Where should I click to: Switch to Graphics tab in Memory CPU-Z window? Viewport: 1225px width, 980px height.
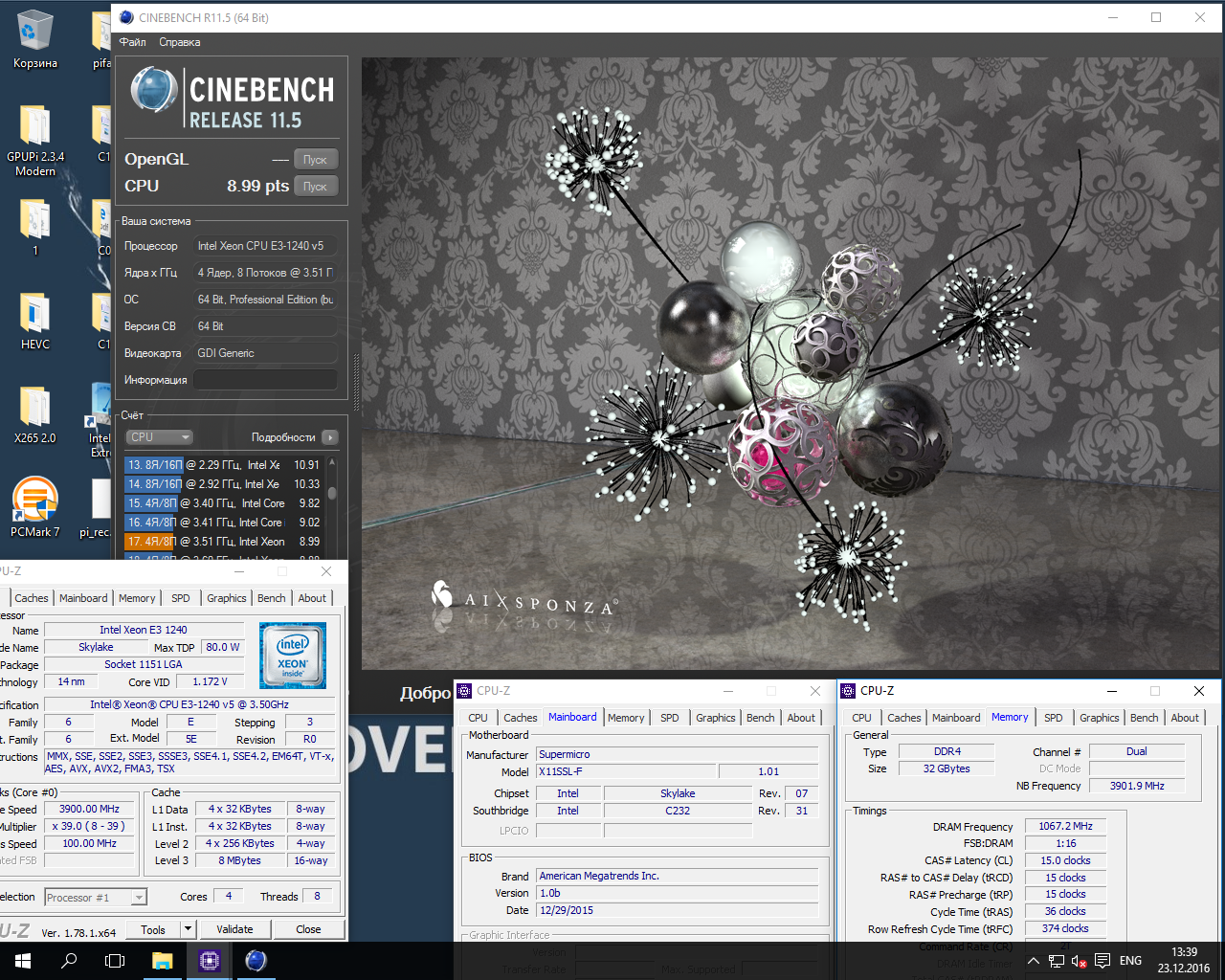[x=1100, y=718]
